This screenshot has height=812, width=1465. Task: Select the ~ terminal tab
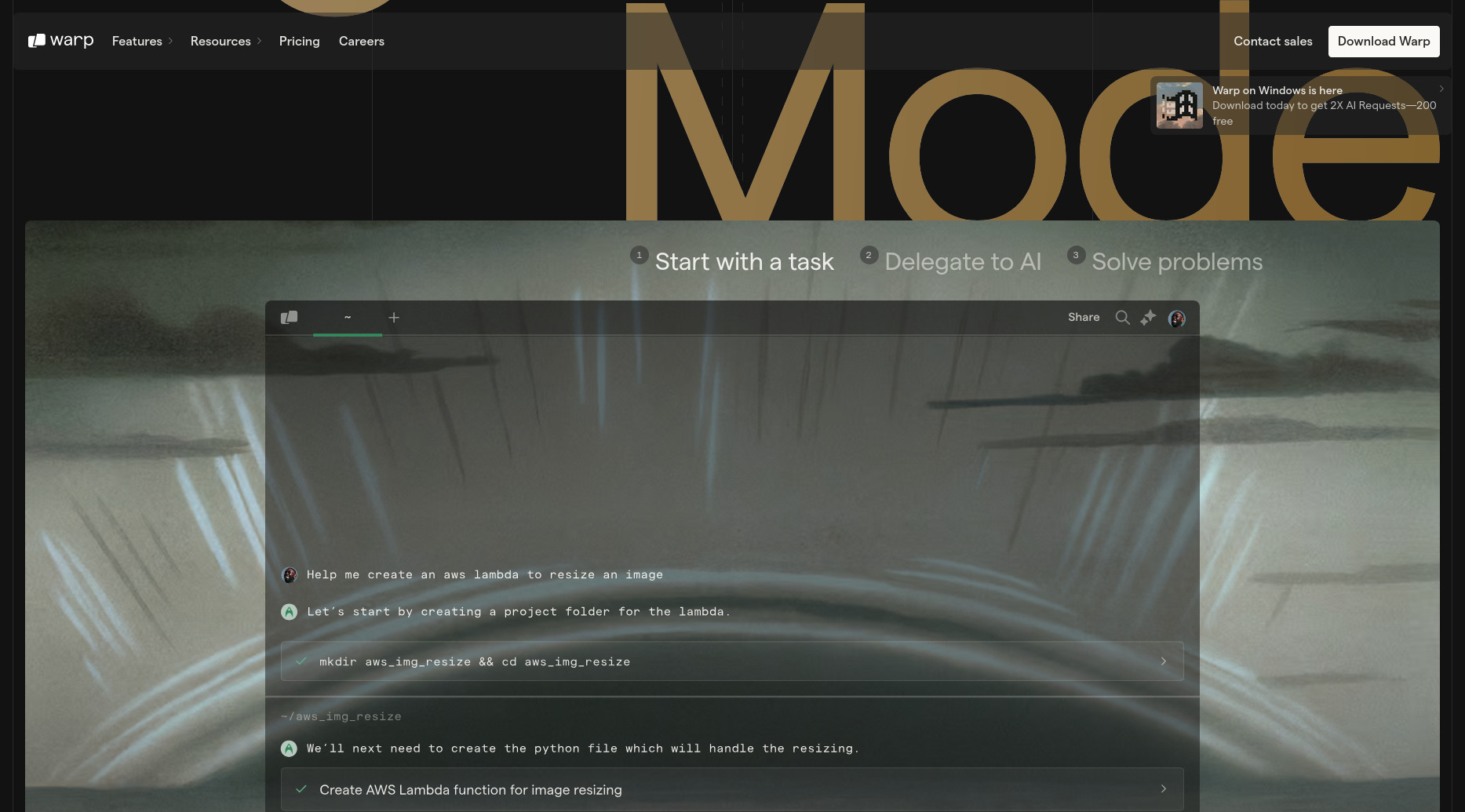click(x=348, y=317)
